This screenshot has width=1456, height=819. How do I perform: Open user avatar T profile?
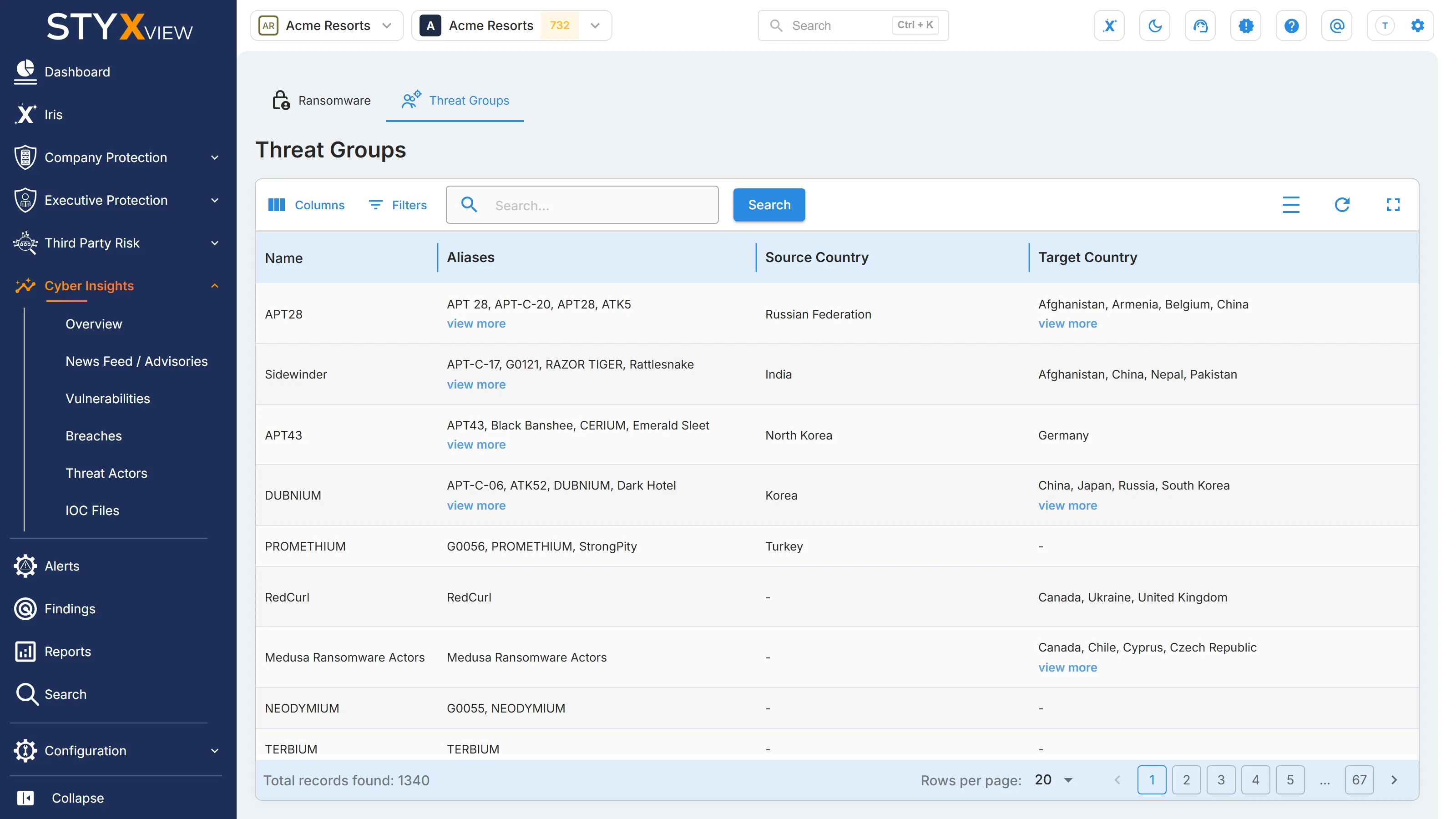[1384, 25]
